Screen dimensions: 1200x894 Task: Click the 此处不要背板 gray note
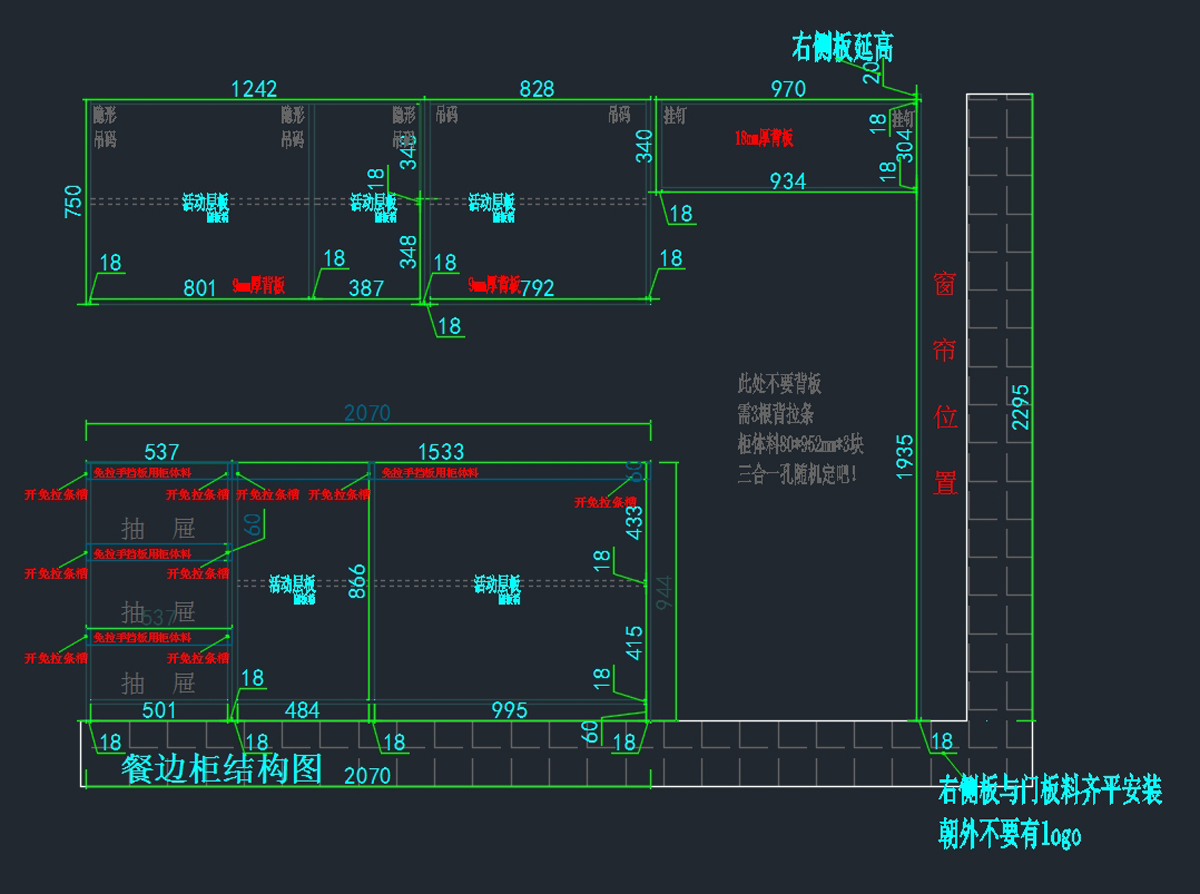tap(779, 384)
